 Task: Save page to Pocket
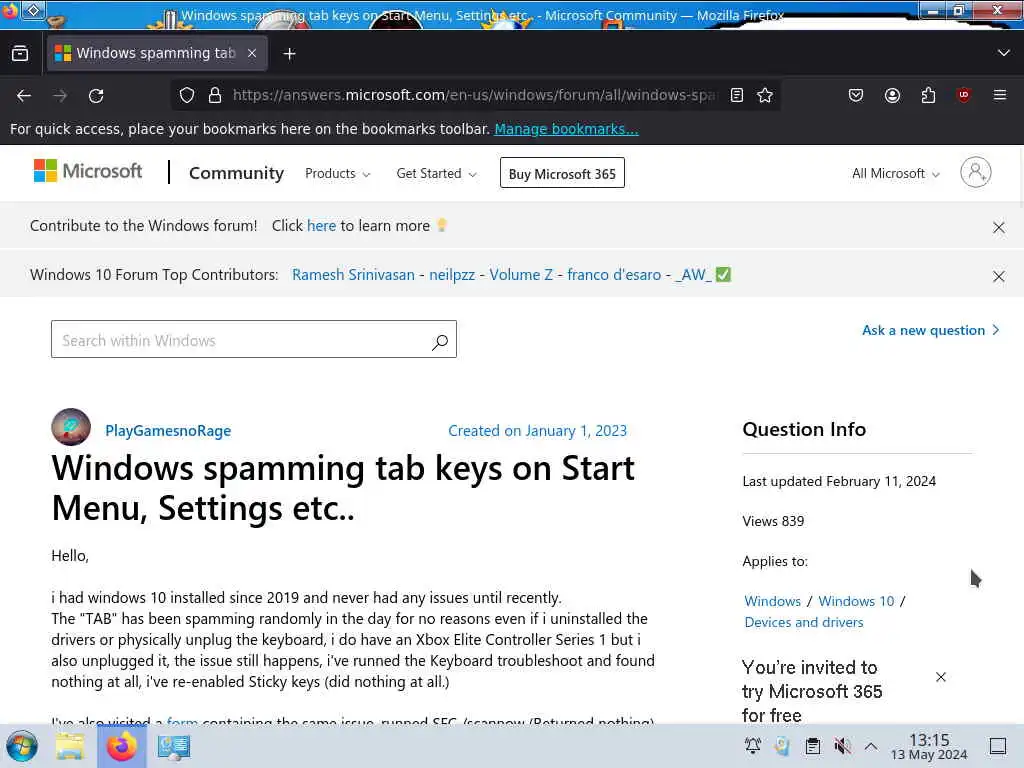pos(856,95)
